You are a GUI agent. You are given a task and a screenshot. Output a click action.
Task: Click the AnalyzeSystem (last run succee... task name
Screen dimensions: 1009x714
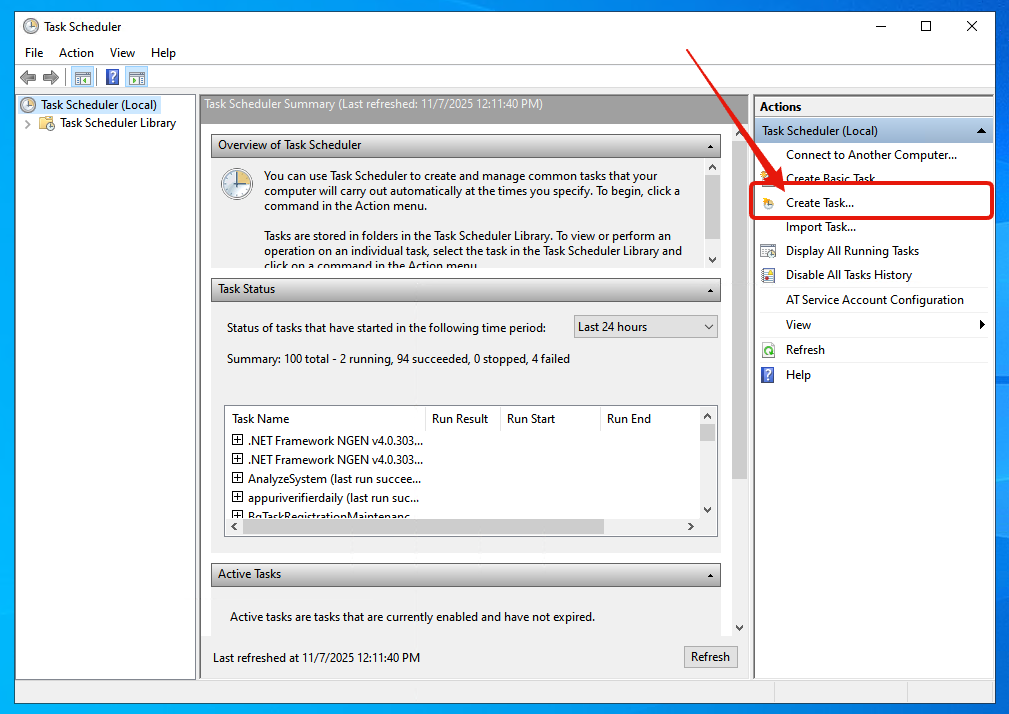click(x=335, y=479)
